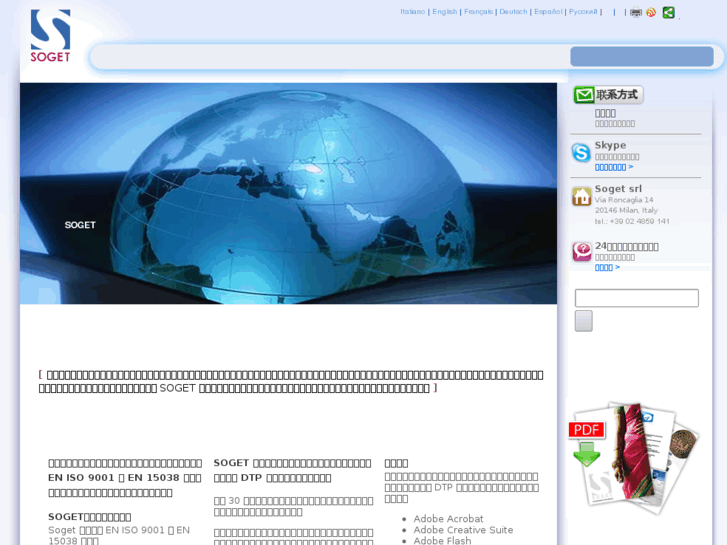Follow the blue link under Skype
727x545 pixels.
[x=613, y=167]
